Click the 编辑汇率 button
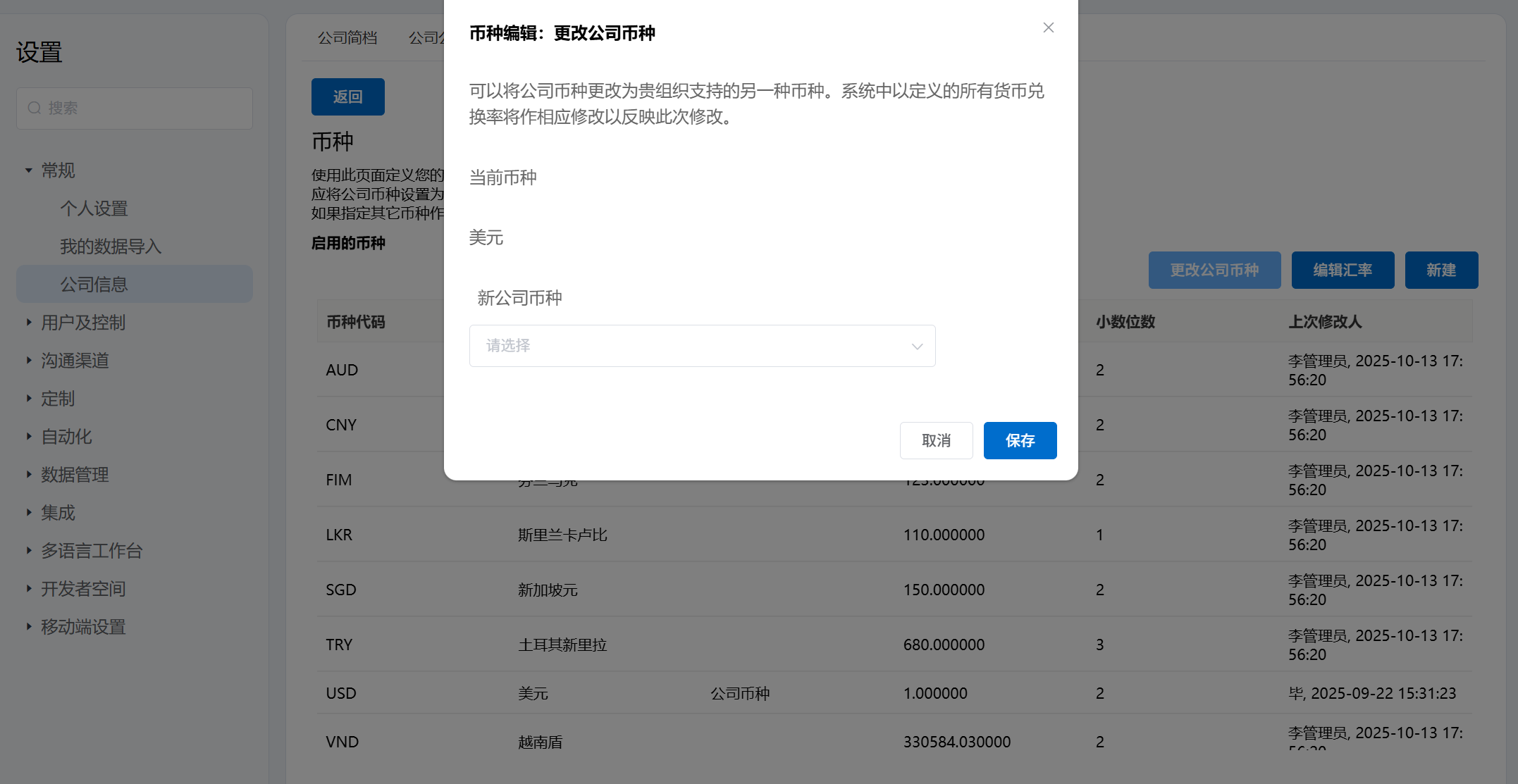Image resolution: width=1518 pixels, height=784 pixels. coord(1342,270)
